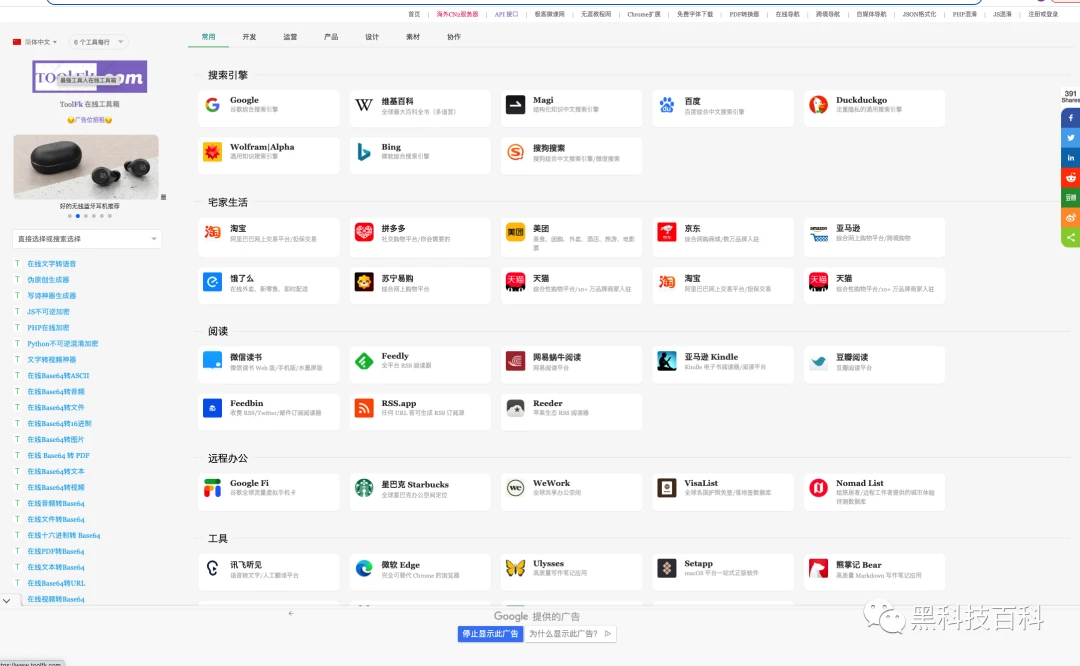Open the WeWork circle icon
The image size is (1080, 666).
click(x=515, y=488)
